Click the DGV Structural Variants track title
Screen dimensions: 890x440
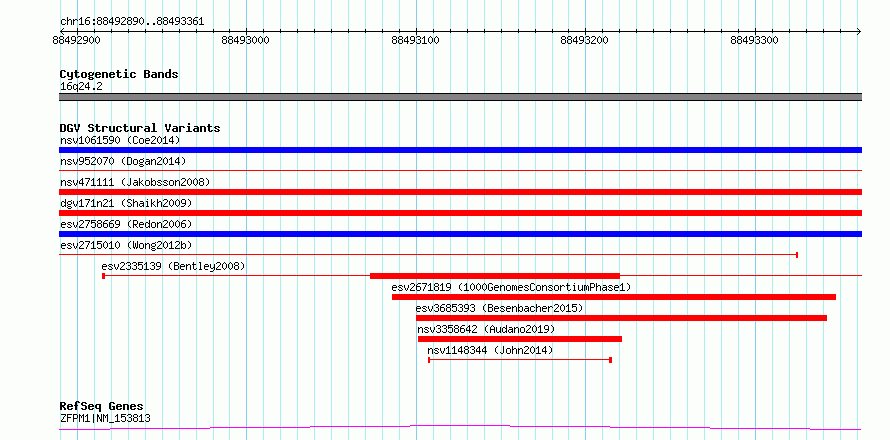click(x=140, y=128)
